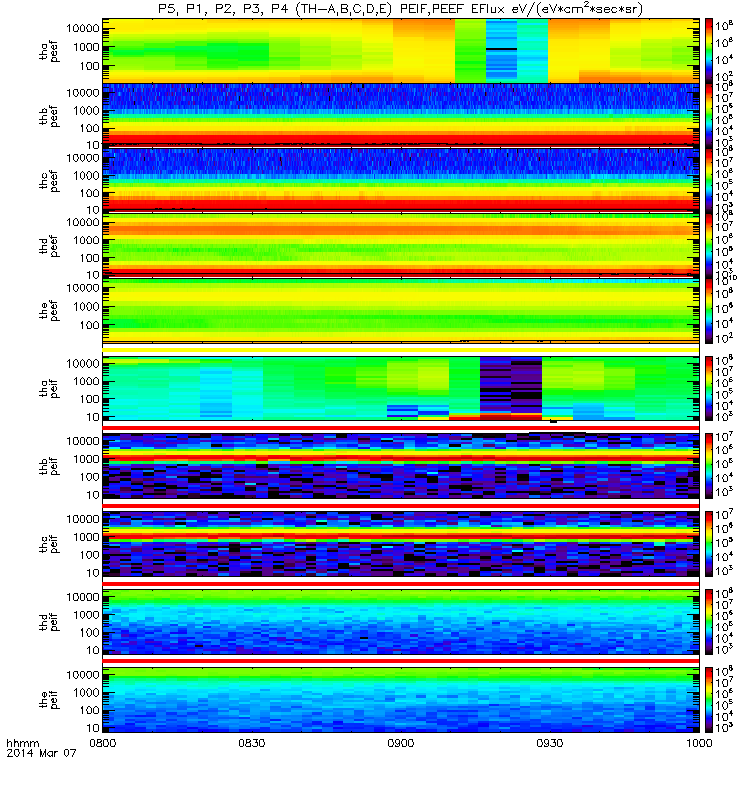Click the 10000 tick label of thb peif panel
The image size is (750, 800).
pyautogui.click(x=83, y=441)
